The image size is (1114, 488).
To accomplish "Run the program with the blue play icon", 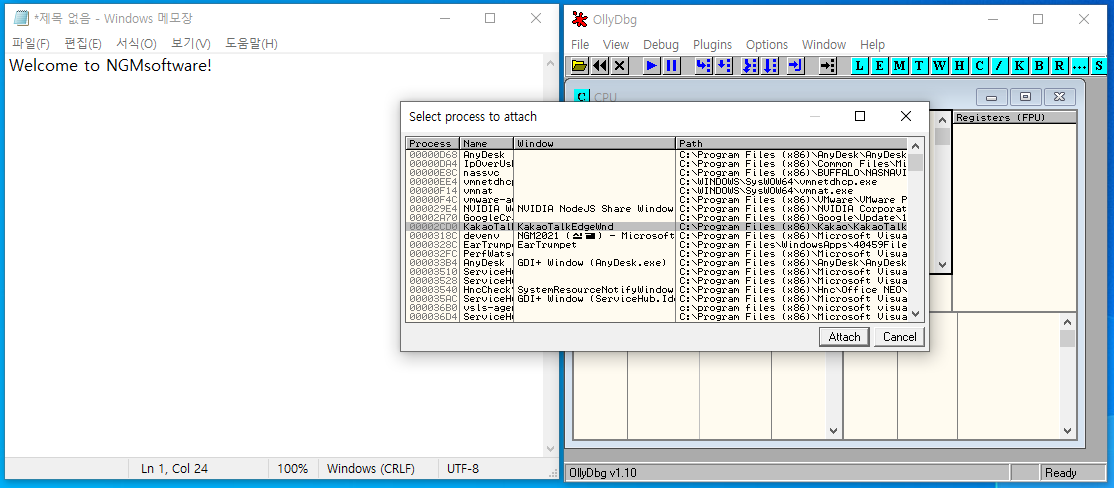I will pos(651,66).
